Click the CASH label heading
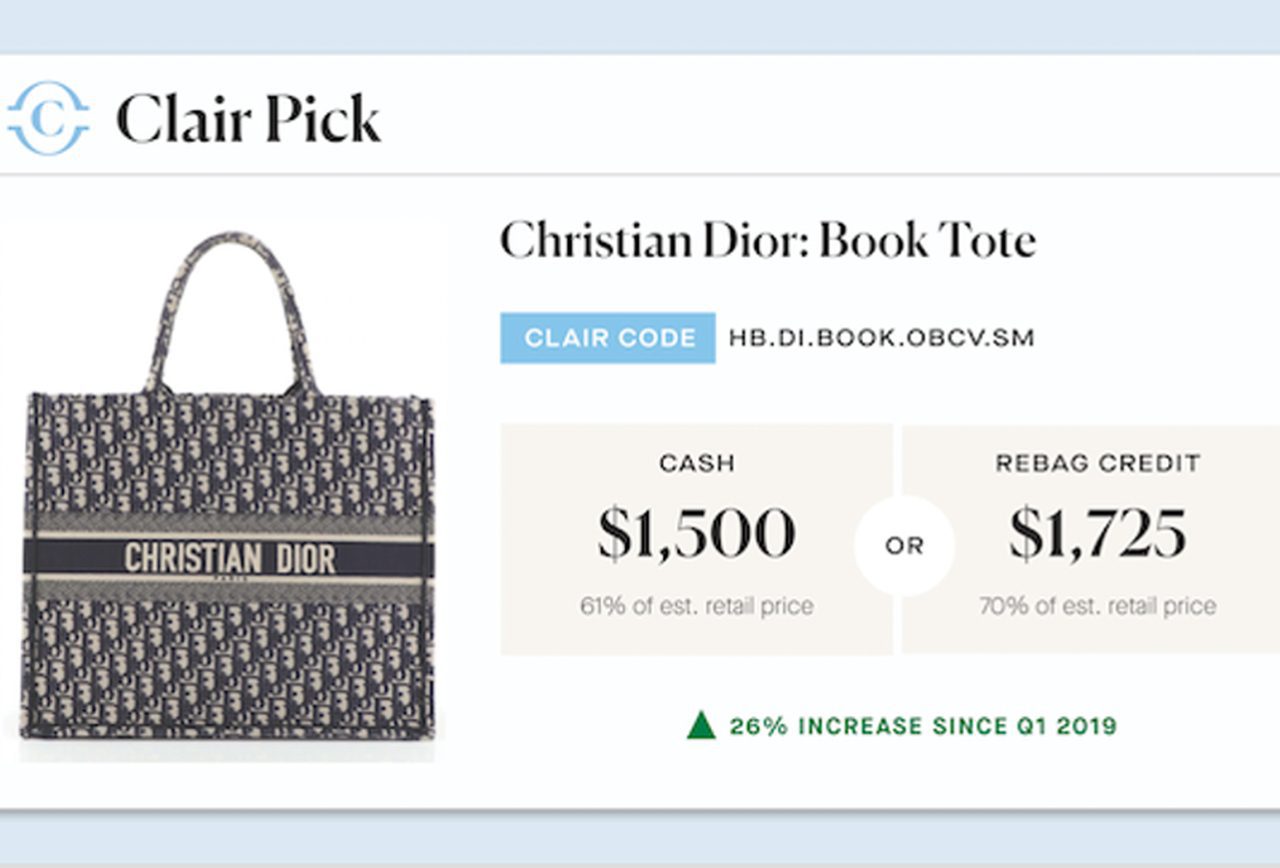Viewport: 1280px width, 868px height. click(x=696, y=464)
